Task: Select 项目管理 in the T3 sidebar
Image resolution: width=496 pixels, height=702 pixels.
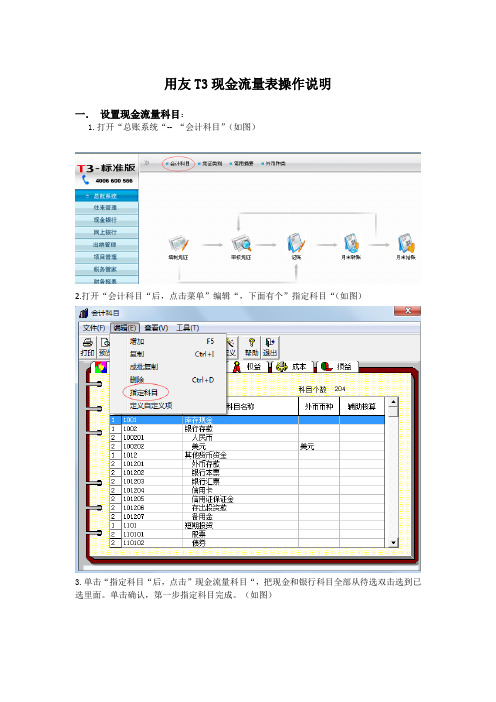Action: [107, 257]
